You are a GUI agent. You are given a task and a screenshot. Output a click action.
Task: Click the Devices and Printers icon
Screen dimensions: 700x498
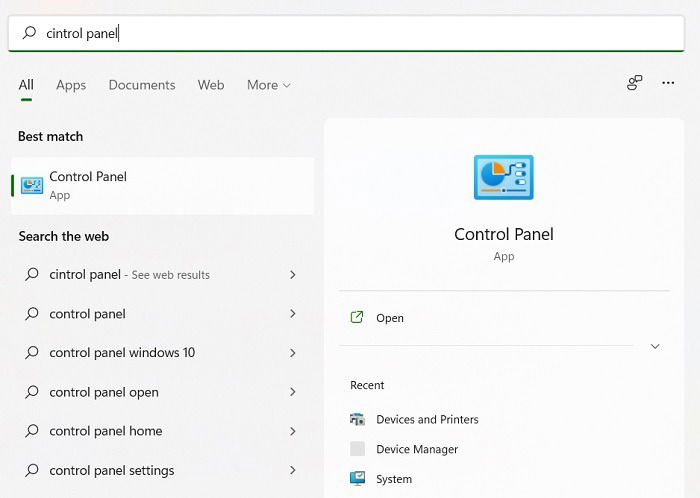click(x=357, y=419)
